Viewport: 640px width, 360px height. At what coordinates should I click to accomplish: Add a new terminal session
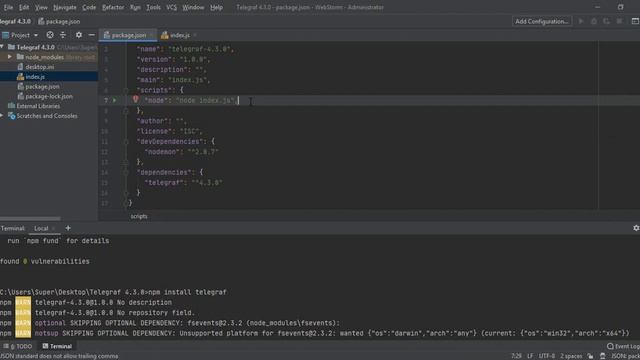(x=68, y=228)
